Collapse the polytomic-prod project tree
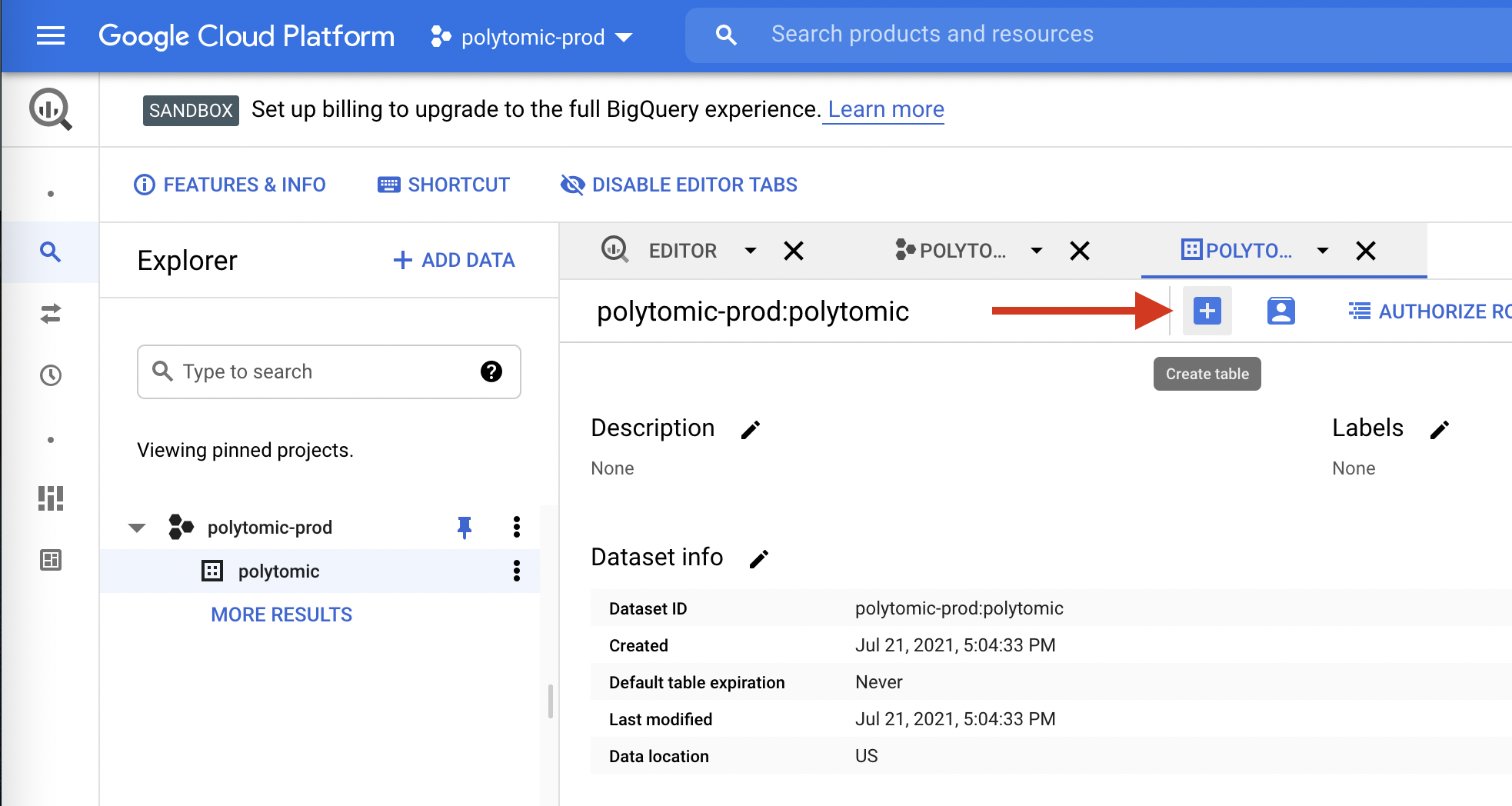Image resolution: width=1512 pixels, height=806 pixels. [137, 528]
